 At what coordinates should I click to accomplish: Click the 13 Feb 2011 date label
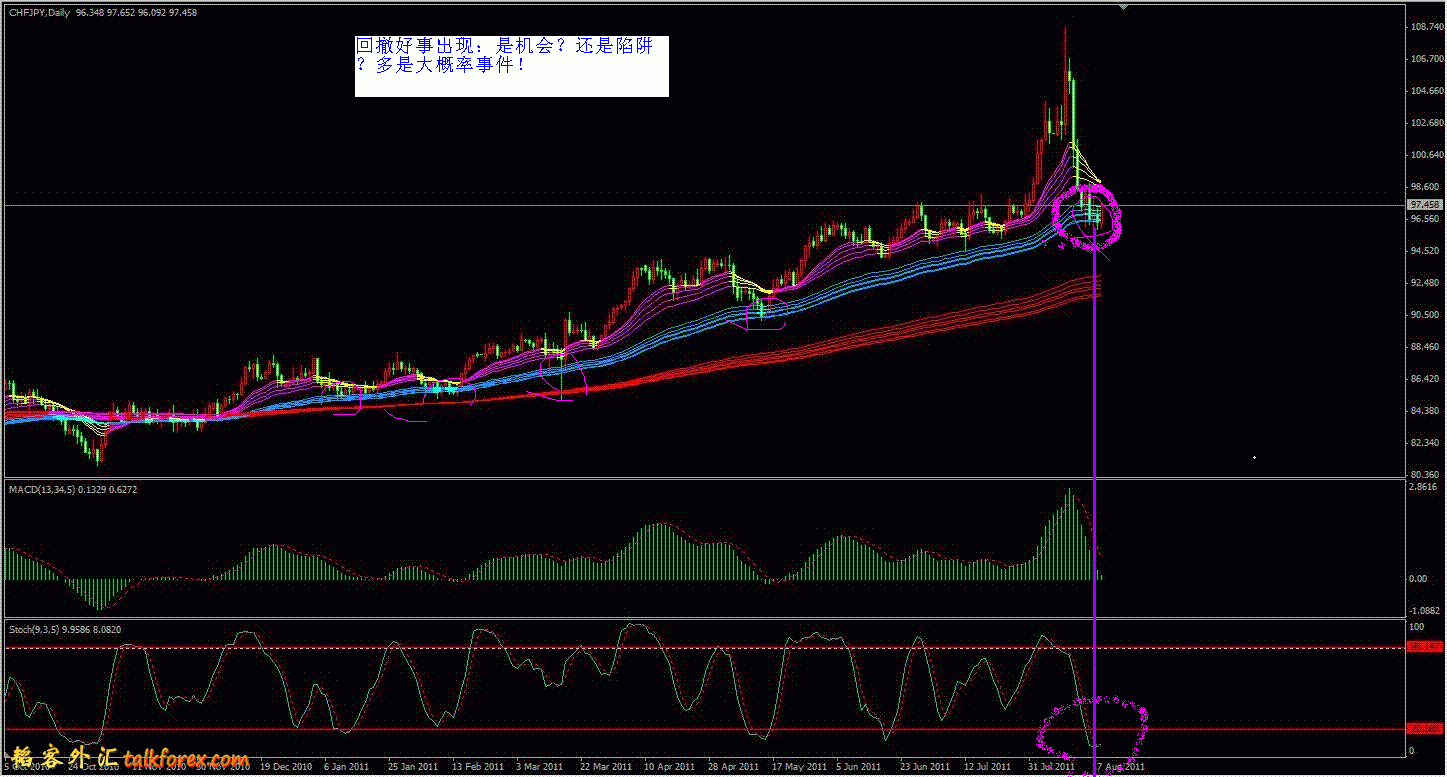478,767
